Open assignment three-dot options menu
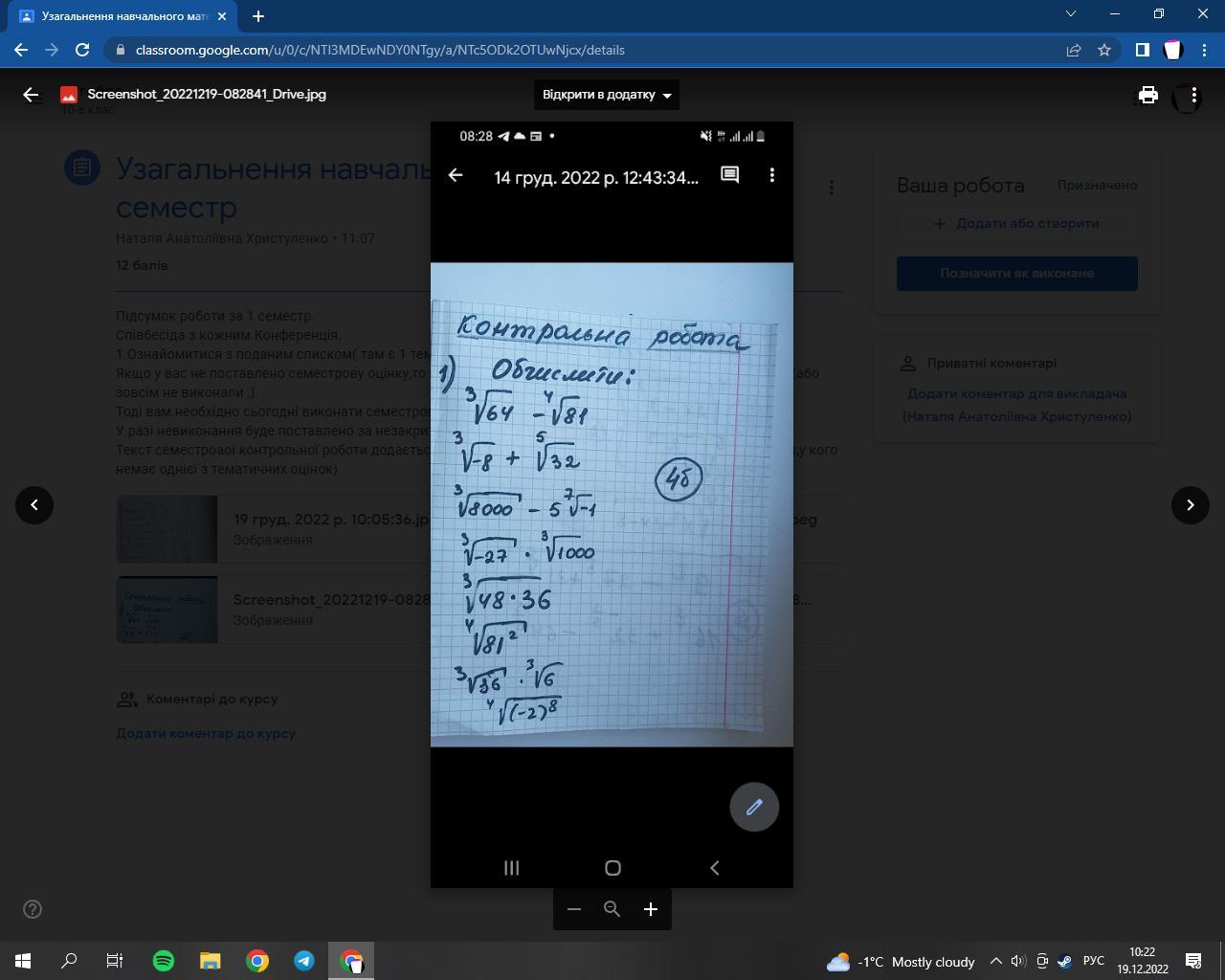This screenshot has height=980, width=1225. click(x=831, y=188)
